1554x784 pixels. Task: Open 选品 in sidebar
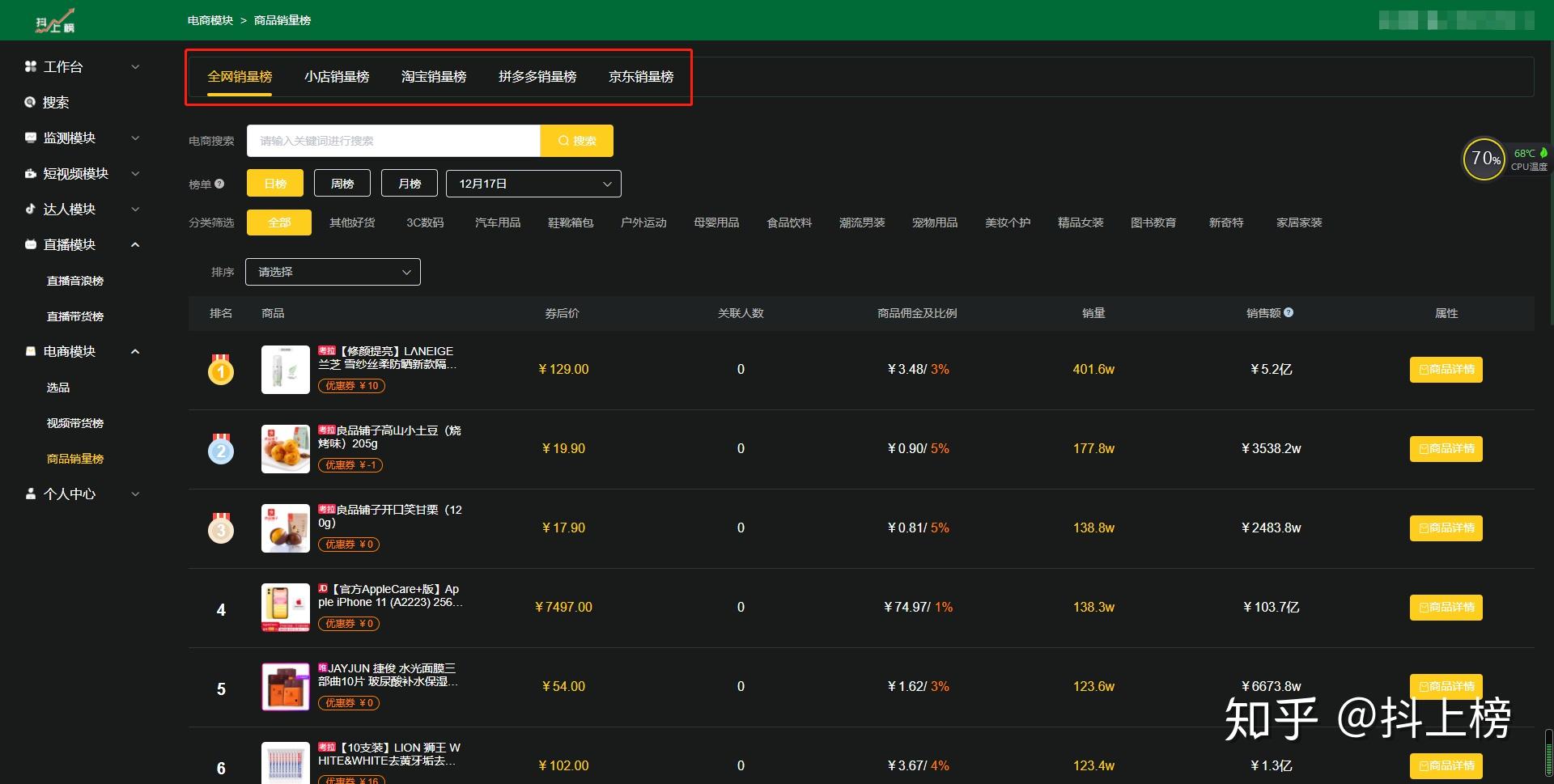click(x=58, y=388)
